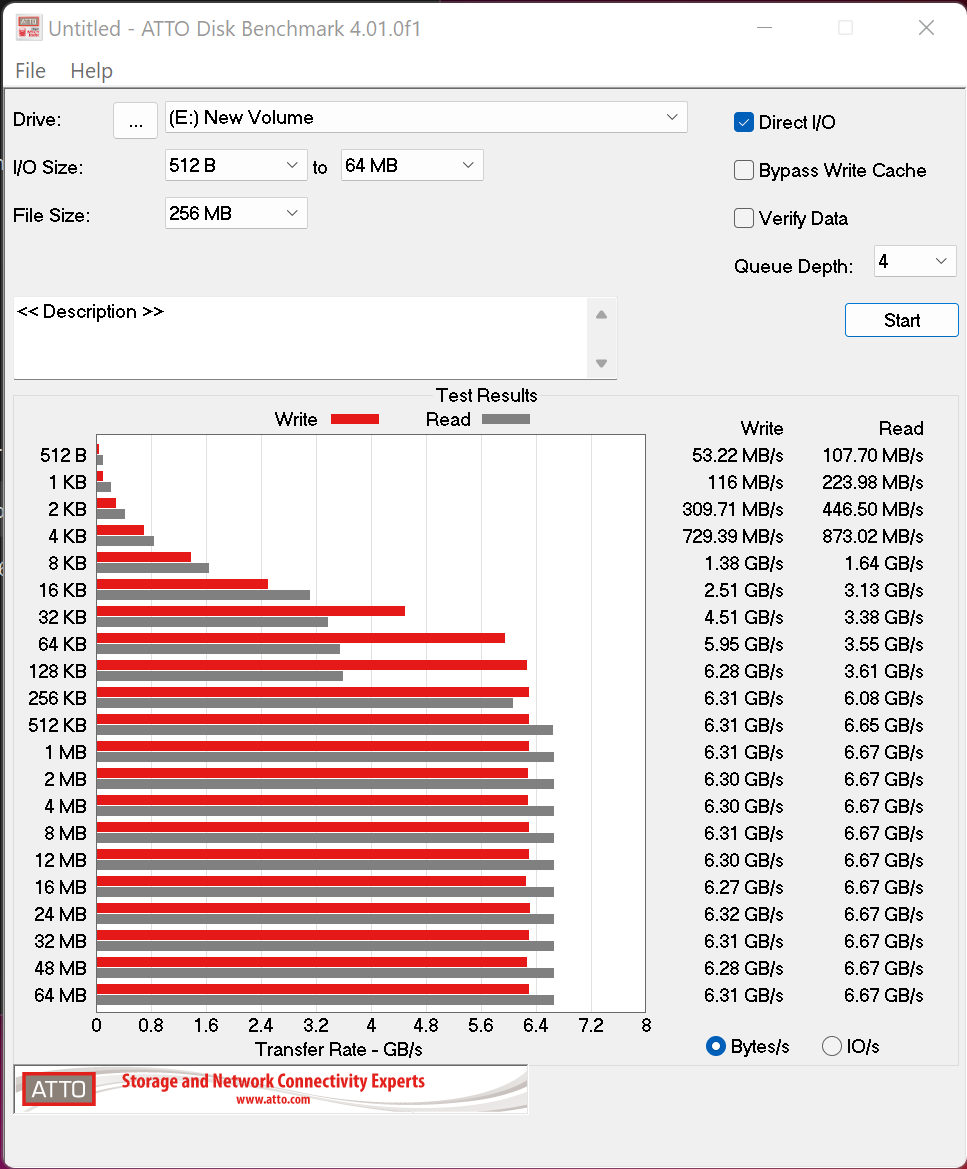
Task: Minimize the ATTO Disk Benchmark window
Action: 763,28
